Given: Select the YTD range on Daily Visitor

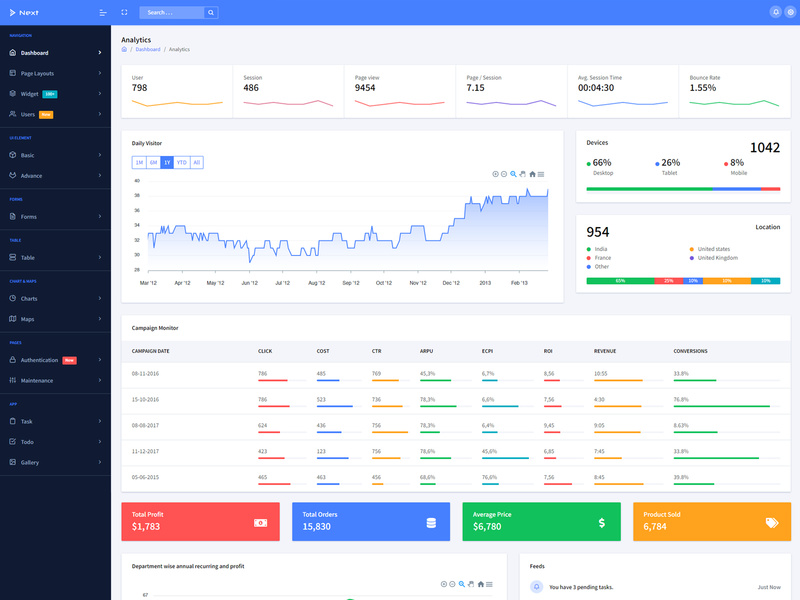Looking at the screenshot, I should (182, 161).
